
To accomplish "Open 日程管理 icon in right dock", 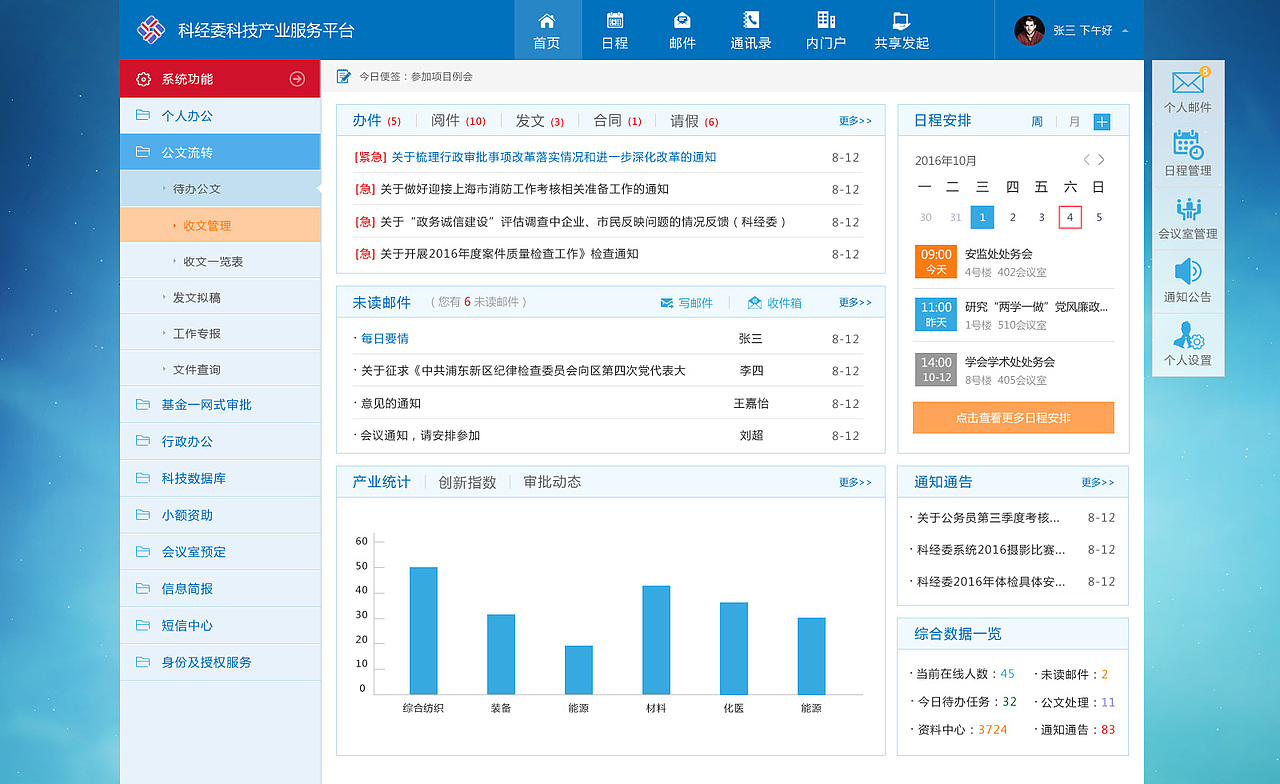I will tap(1188, 145).
